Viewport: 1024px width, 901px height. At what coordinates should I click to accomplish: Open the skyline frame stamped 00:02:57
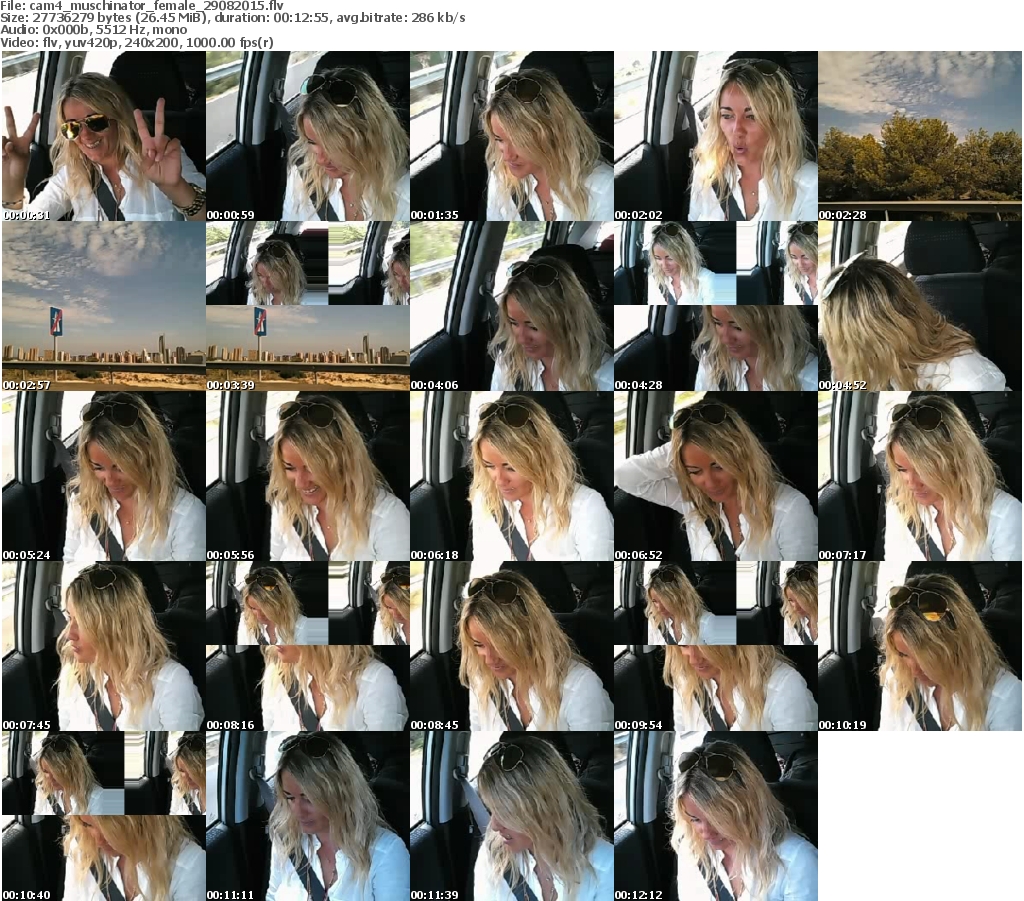point(104,306)
